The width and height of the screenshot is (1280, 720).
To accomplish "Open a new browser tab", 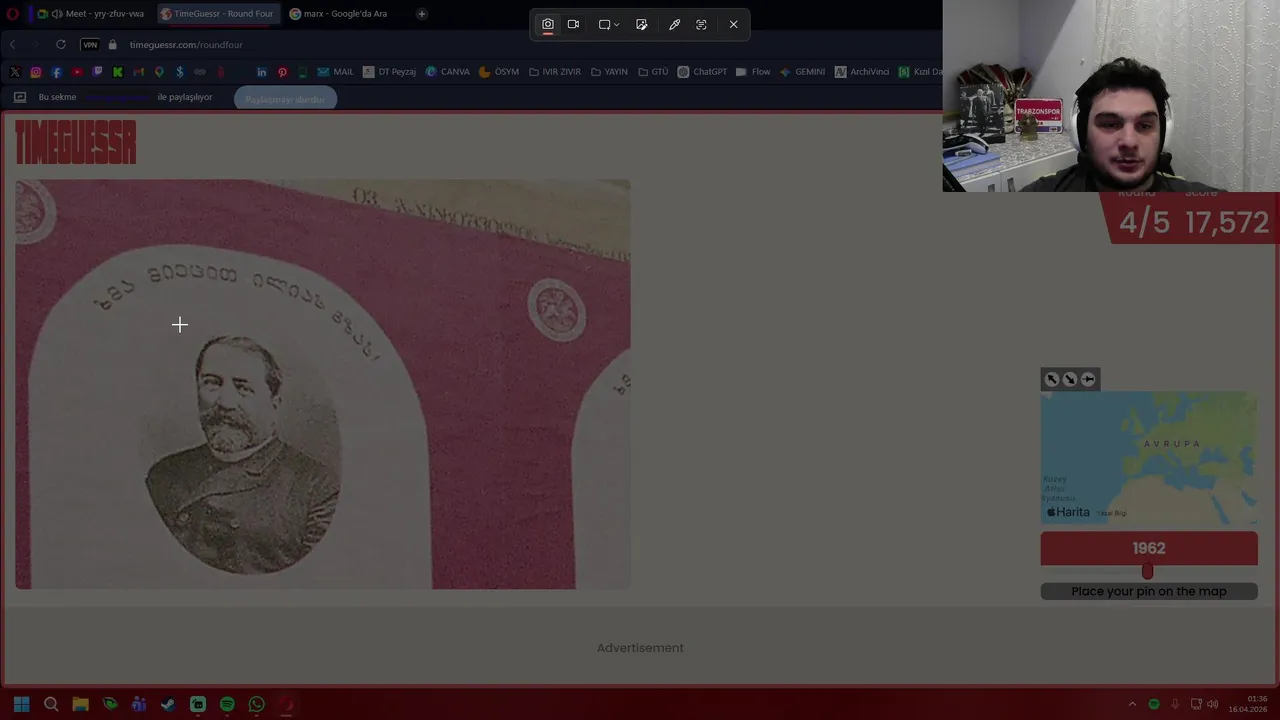I will [x=422, y=14].
